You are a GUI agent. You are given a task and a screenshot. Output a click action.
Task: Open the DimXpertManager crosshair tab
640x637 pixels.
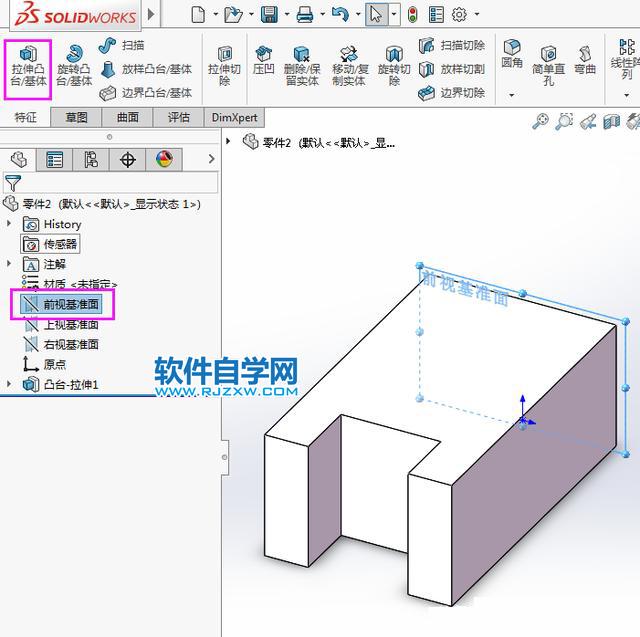[x=127, y=160]
